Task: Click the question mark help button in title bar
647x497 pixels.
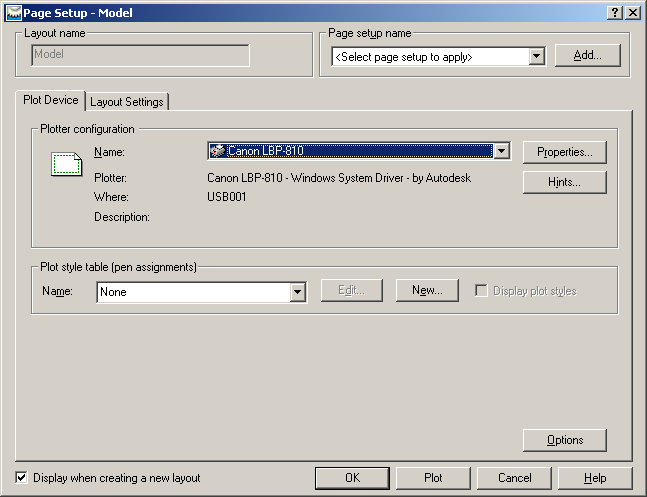Action: click(615, 13)
